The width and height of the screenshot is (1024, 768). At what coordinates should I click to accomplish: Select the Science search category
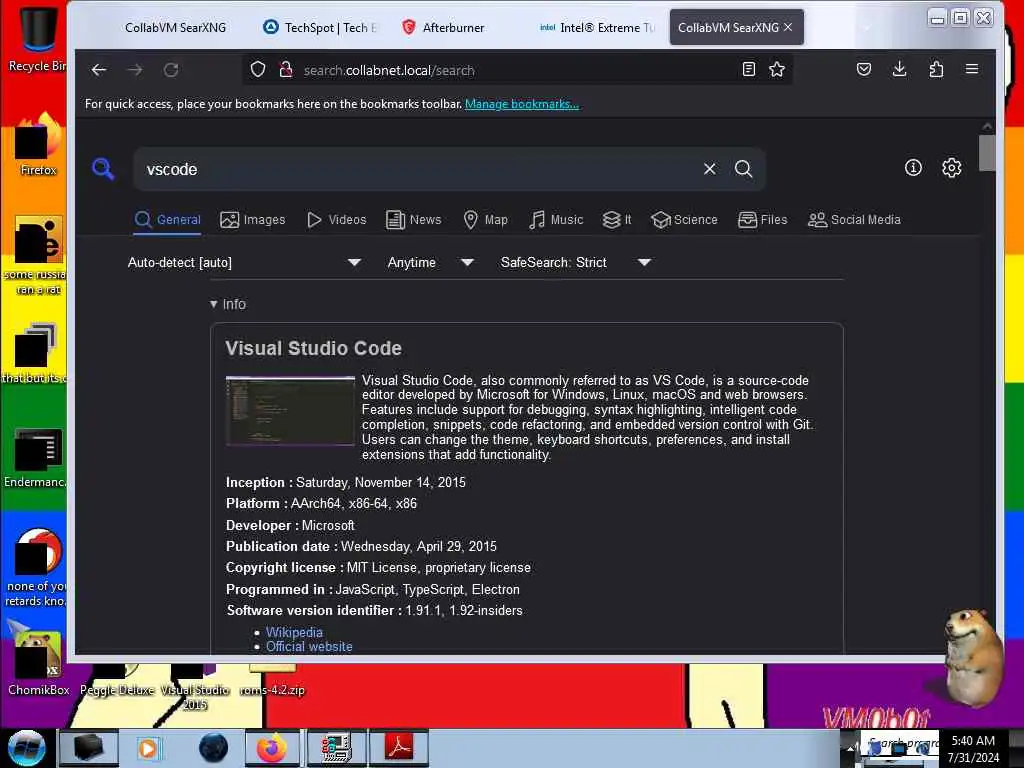click(684, 219)
